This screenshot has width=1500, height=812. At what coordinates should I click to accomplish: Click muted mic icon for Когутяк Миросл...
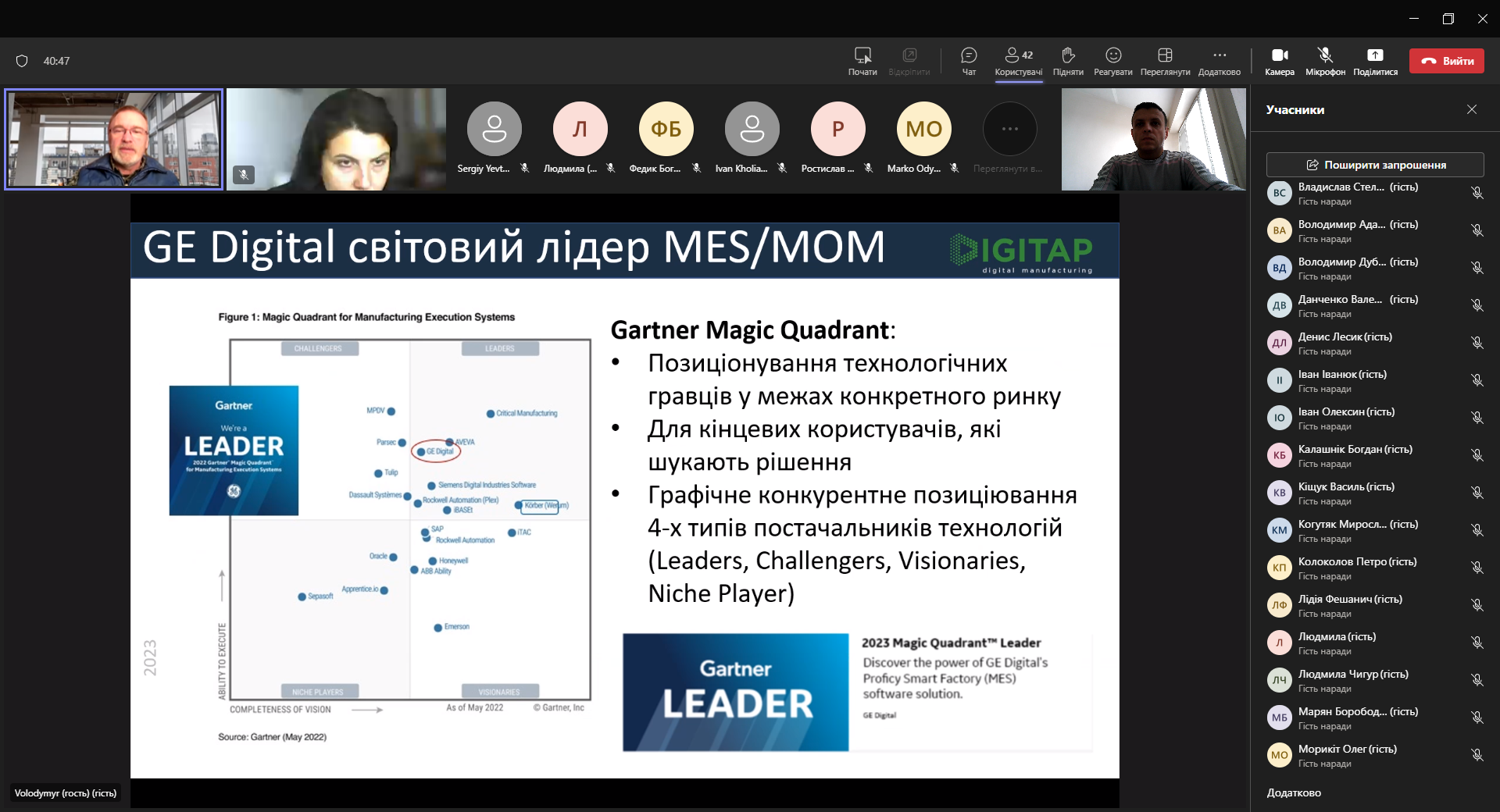pos(1477,530)
